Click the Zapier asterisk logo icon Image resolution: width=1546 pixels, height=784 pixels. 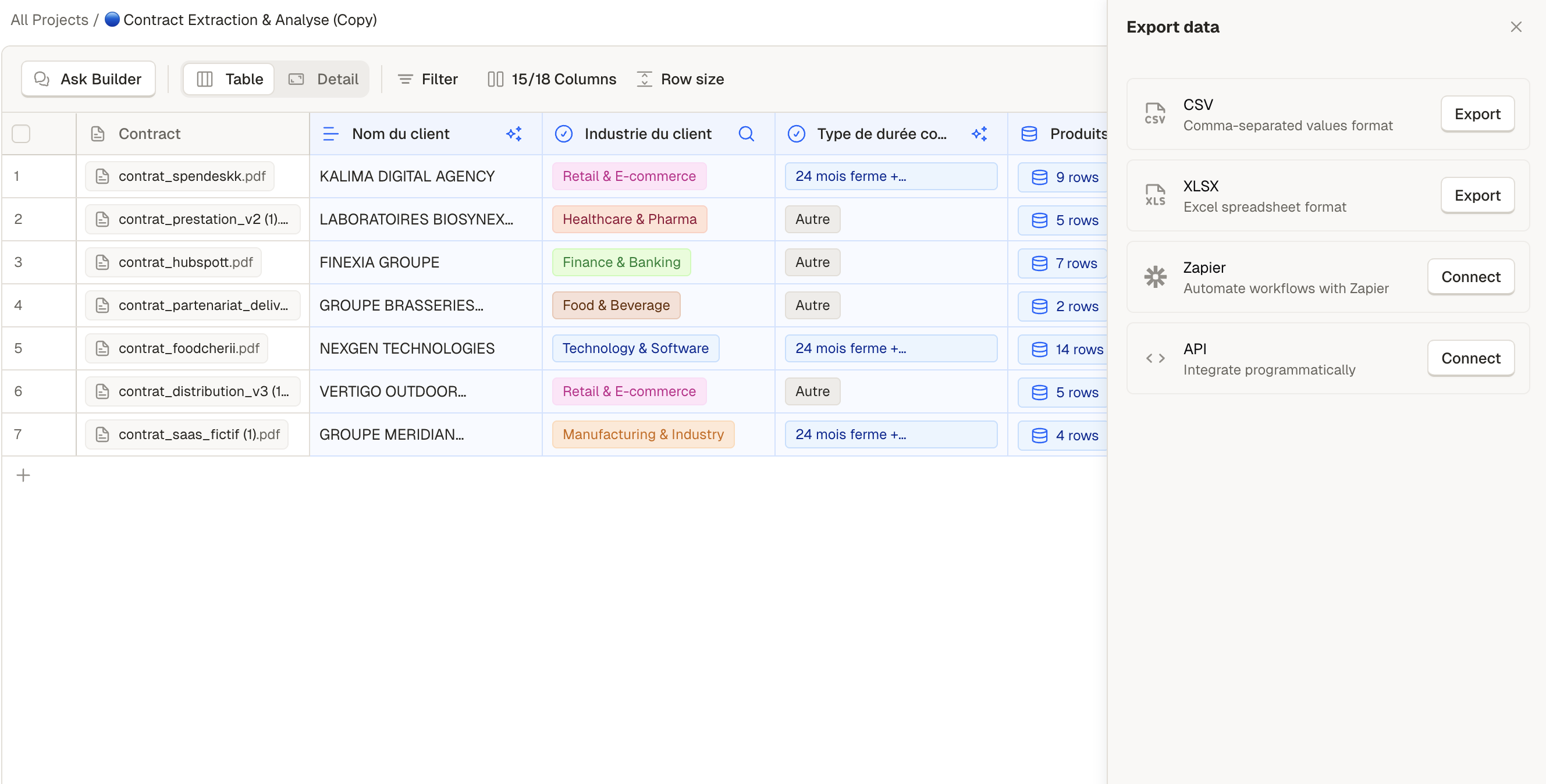(1154, 277)
